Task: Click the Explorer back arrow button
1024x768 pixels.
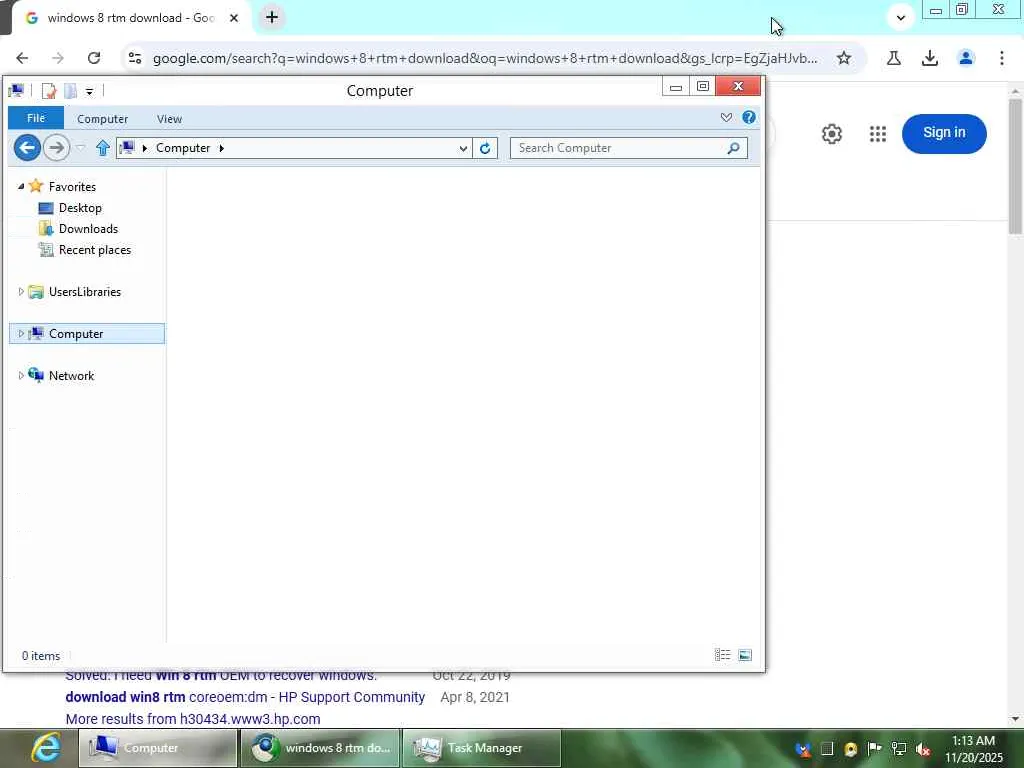Action: point(27,148)
